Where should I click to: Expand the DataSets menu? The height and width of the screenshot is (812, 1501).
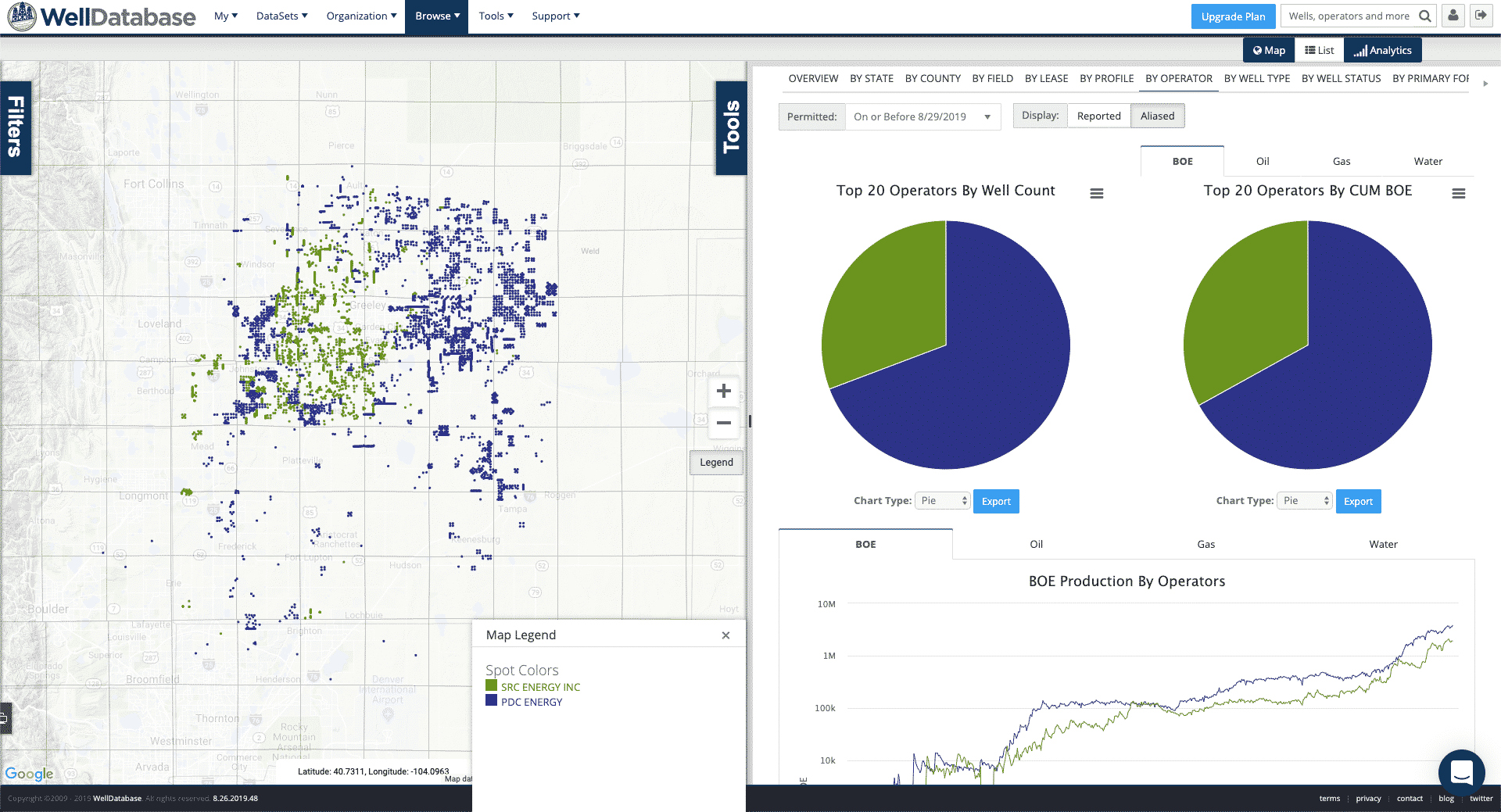(x=281, y=16)
